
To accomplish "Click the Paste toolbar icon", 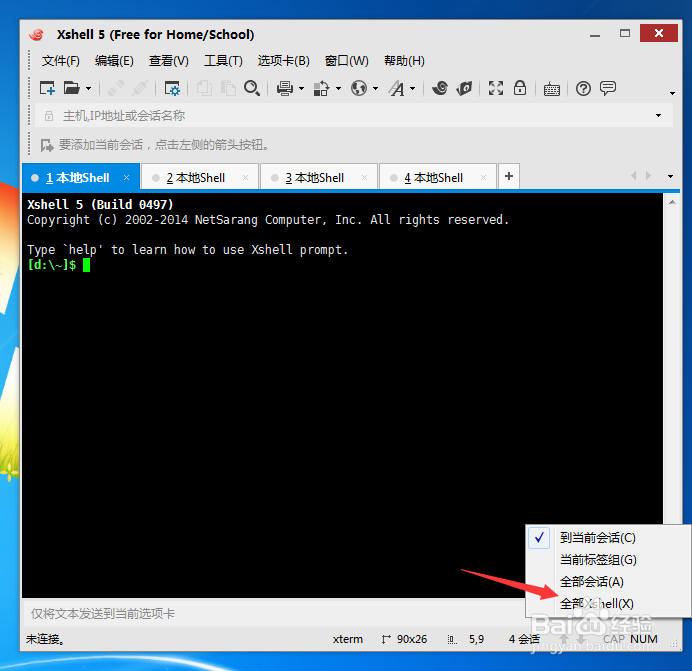I will 228,88.
